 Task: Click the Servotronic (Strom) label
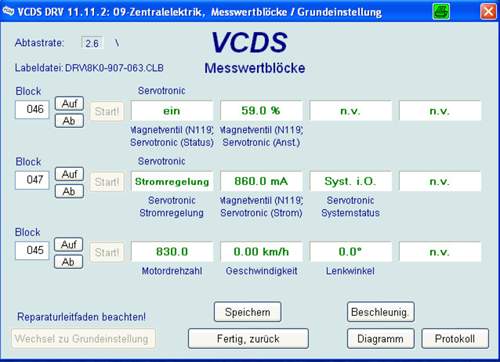(261, 213)
